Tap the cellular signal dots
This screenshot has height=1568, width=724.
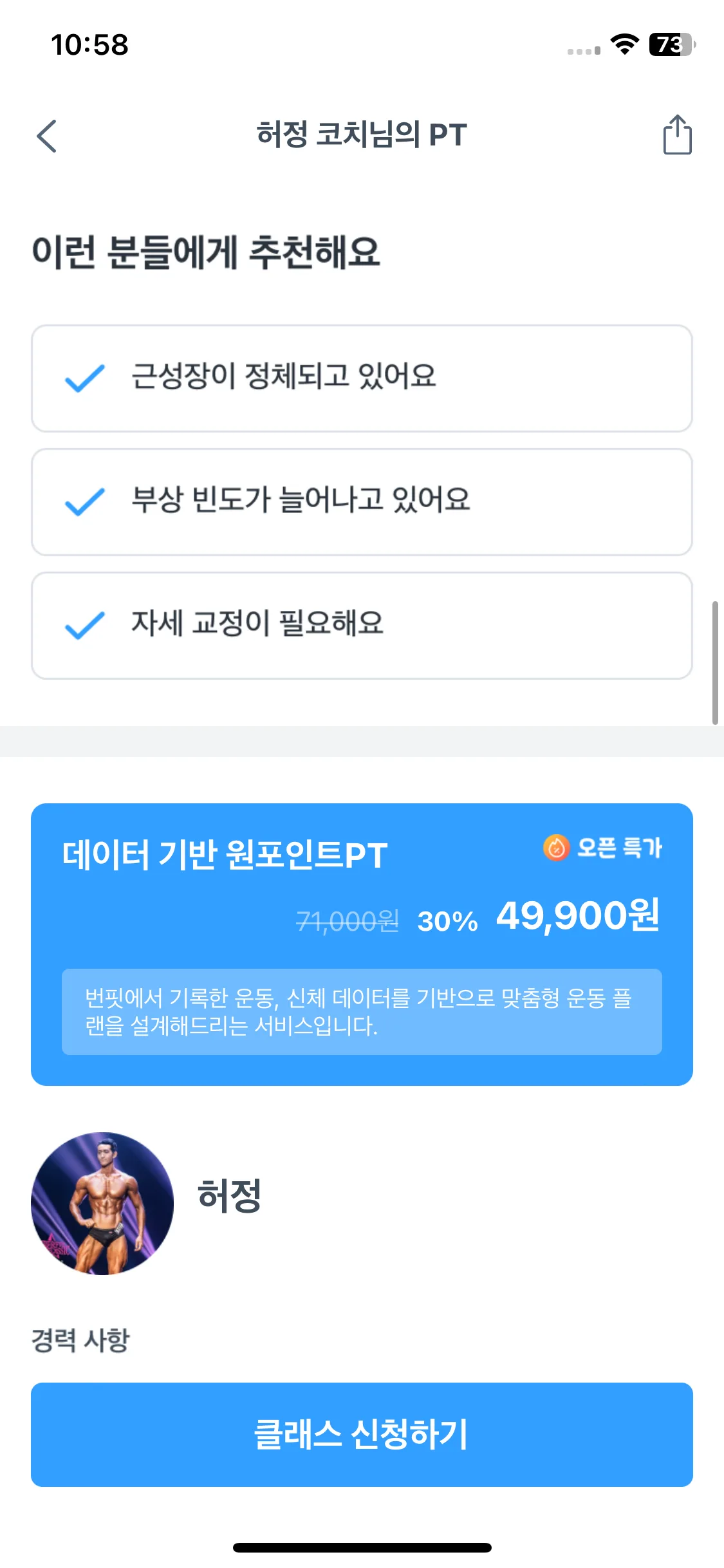click(584, 51)
